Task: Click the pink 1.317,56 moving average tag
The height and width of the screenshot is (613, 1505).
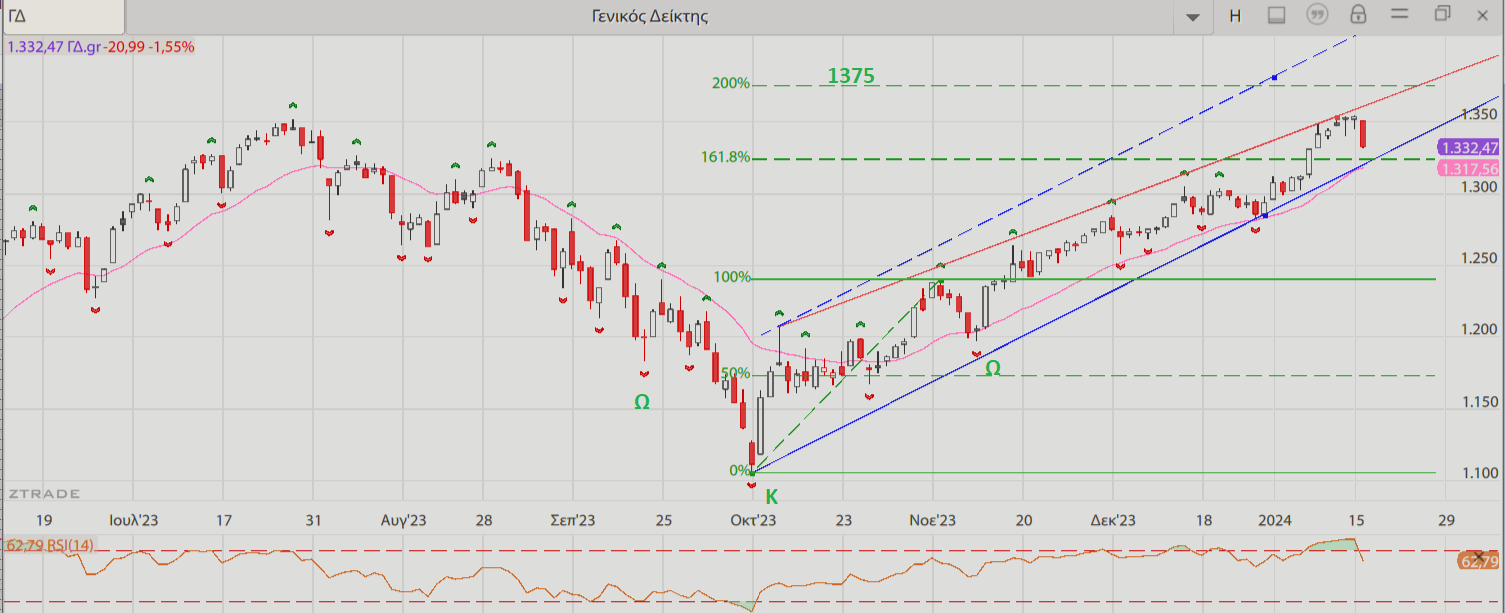Action: pyautogui.click(x=1468, y=169)
